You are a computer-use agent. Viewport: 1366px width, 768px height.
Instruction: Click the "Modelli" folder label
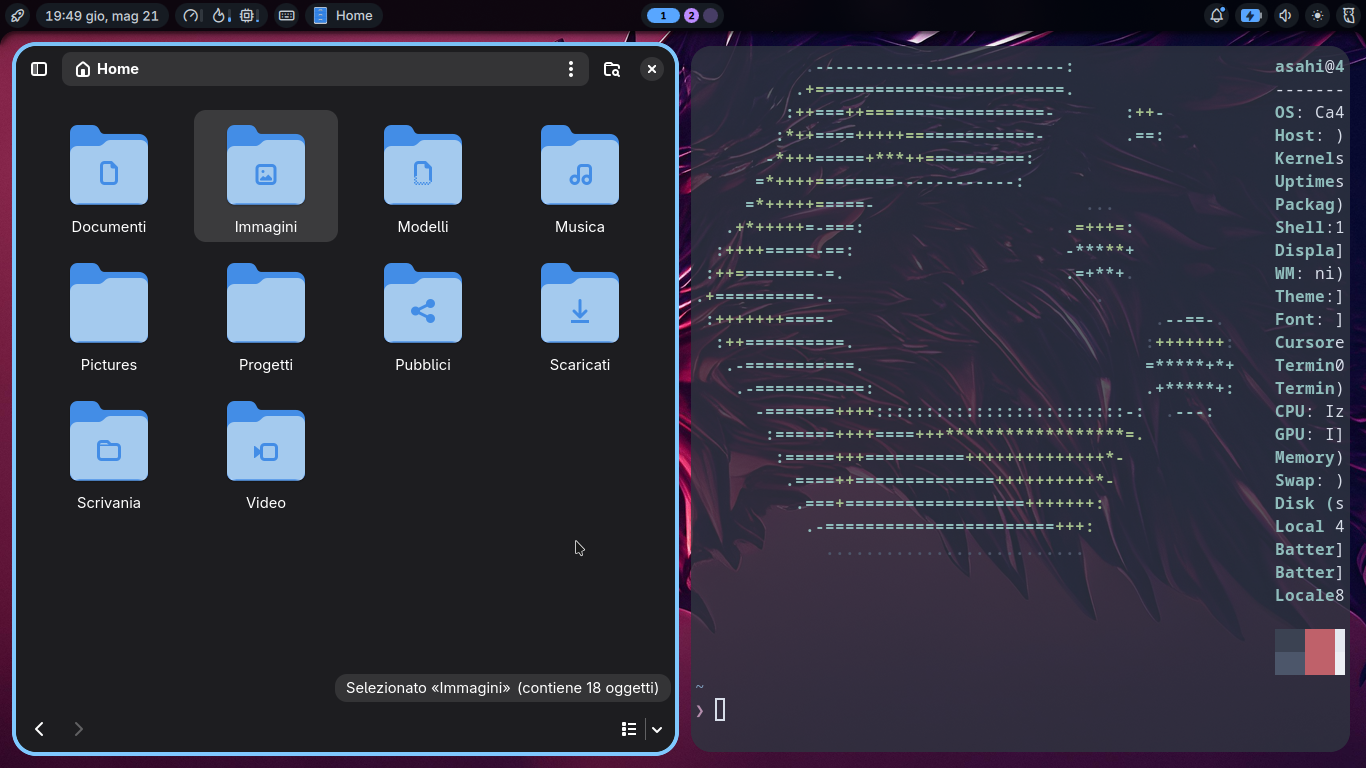423,227
